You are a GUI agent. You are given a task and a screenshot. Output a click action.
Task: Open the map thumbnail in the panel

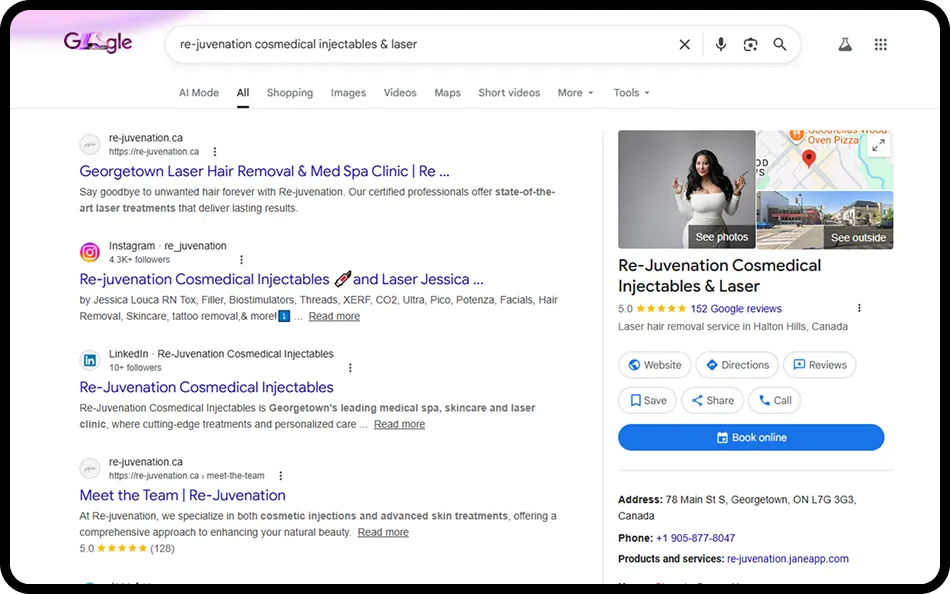[825, 159]
